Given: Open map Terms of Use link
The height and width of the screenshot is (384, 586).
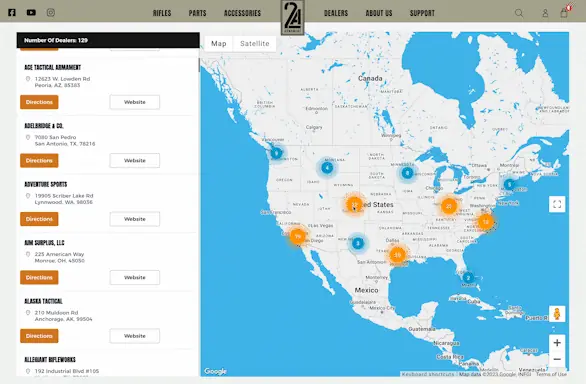Looking at the screenshot, I should [551, 374].
